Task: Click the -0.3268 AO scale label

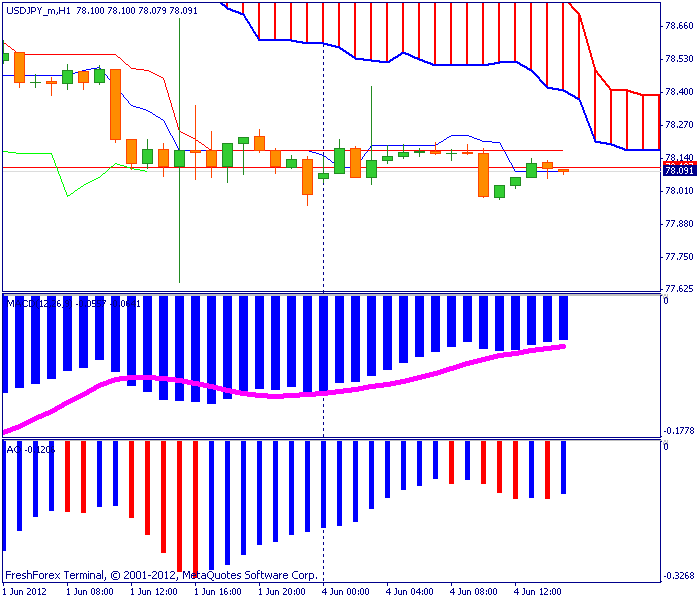Action: (x=679, y=575)
